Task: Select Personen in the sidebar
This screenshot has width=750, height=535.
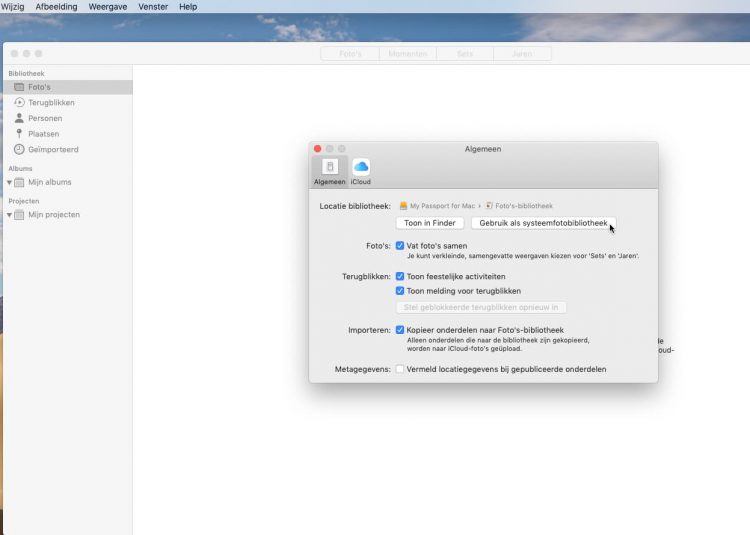Action: pyautogui.click(x=45, y=118)
